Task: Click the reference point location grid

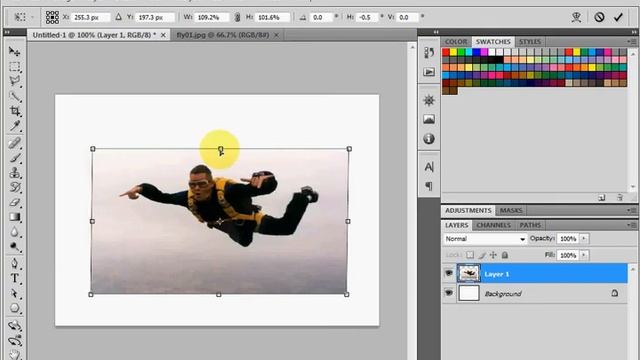Action: click(x=52, y=17)
